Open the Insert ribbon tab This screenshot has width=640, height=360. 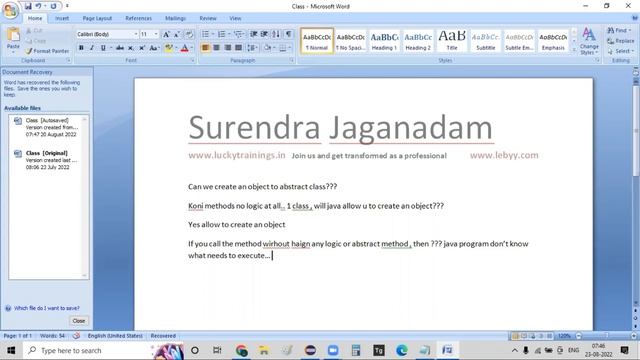(62, 18)
